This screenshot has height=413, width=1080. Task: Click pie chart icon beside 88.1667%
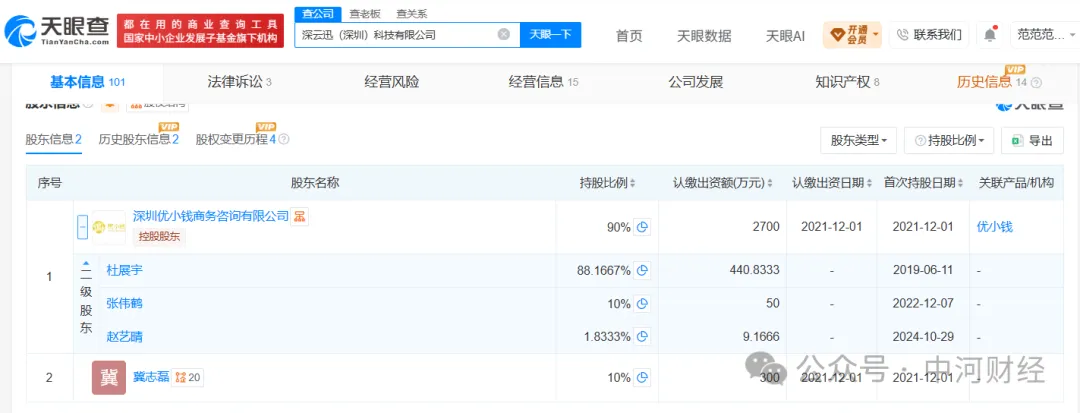pos(643,271)
